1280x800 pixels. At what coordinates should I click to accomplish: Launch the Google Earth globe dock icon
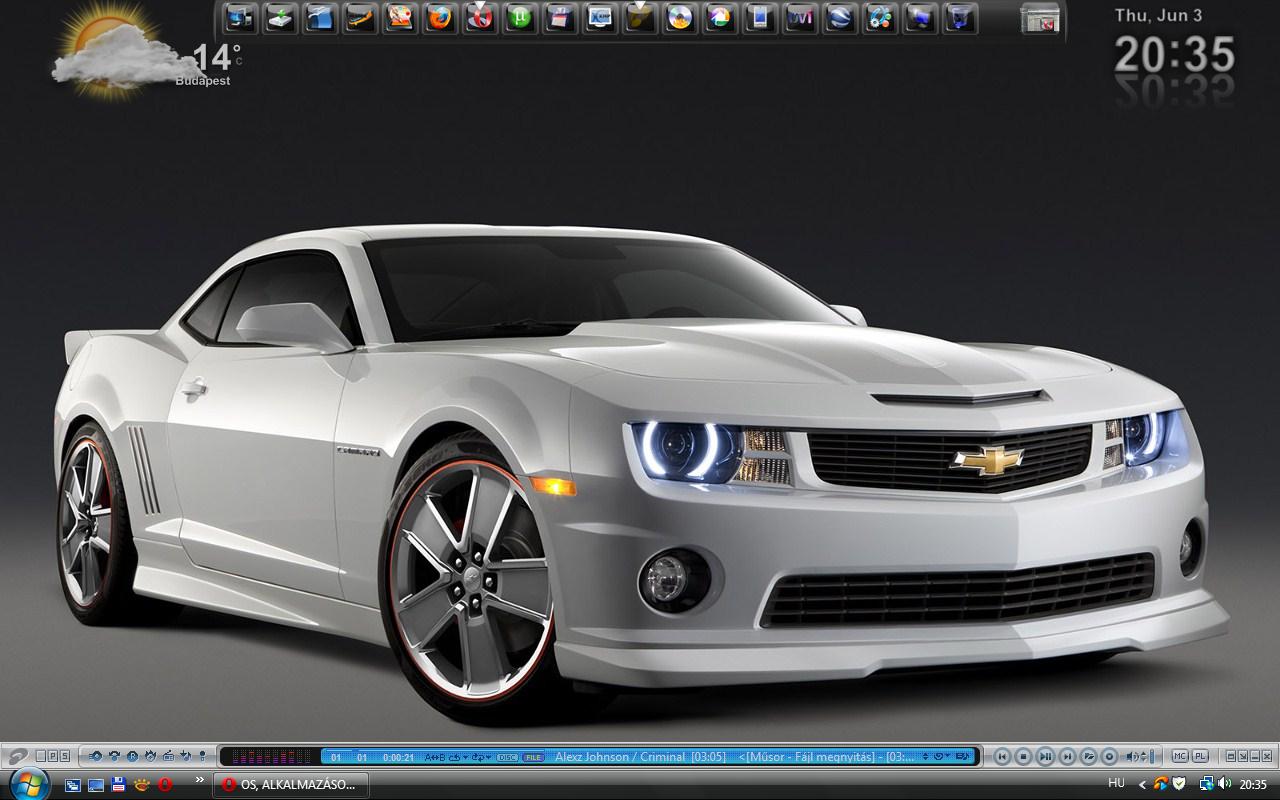(840, 17)
